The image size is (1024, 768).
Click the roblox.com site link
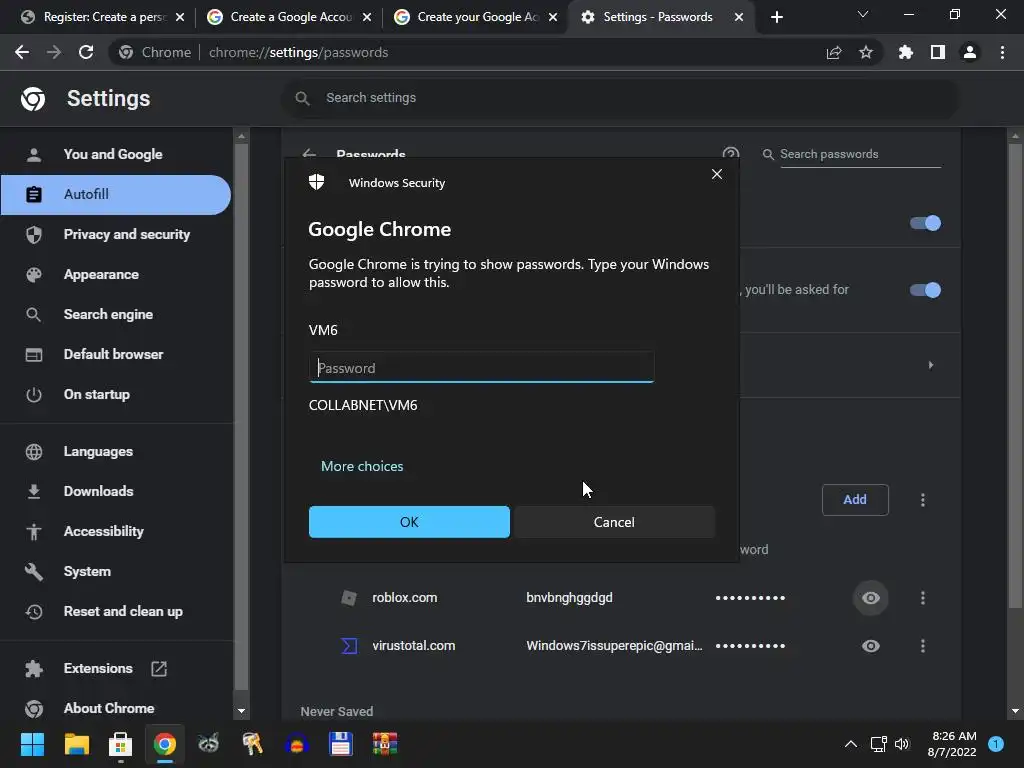click(x=404, y=598)
